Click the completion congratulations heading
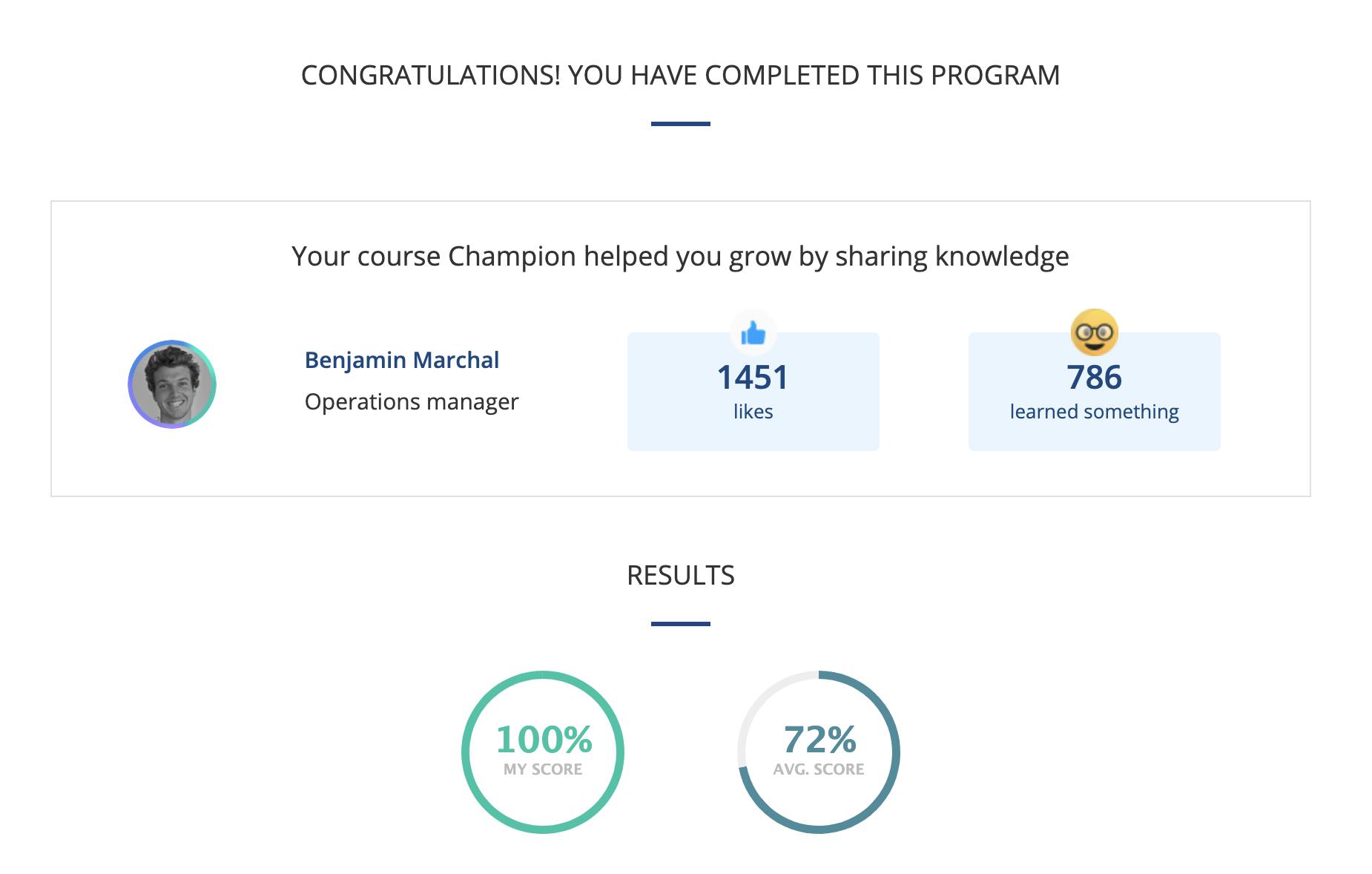This screenshot has height=874, width=1372. [679, 74]
